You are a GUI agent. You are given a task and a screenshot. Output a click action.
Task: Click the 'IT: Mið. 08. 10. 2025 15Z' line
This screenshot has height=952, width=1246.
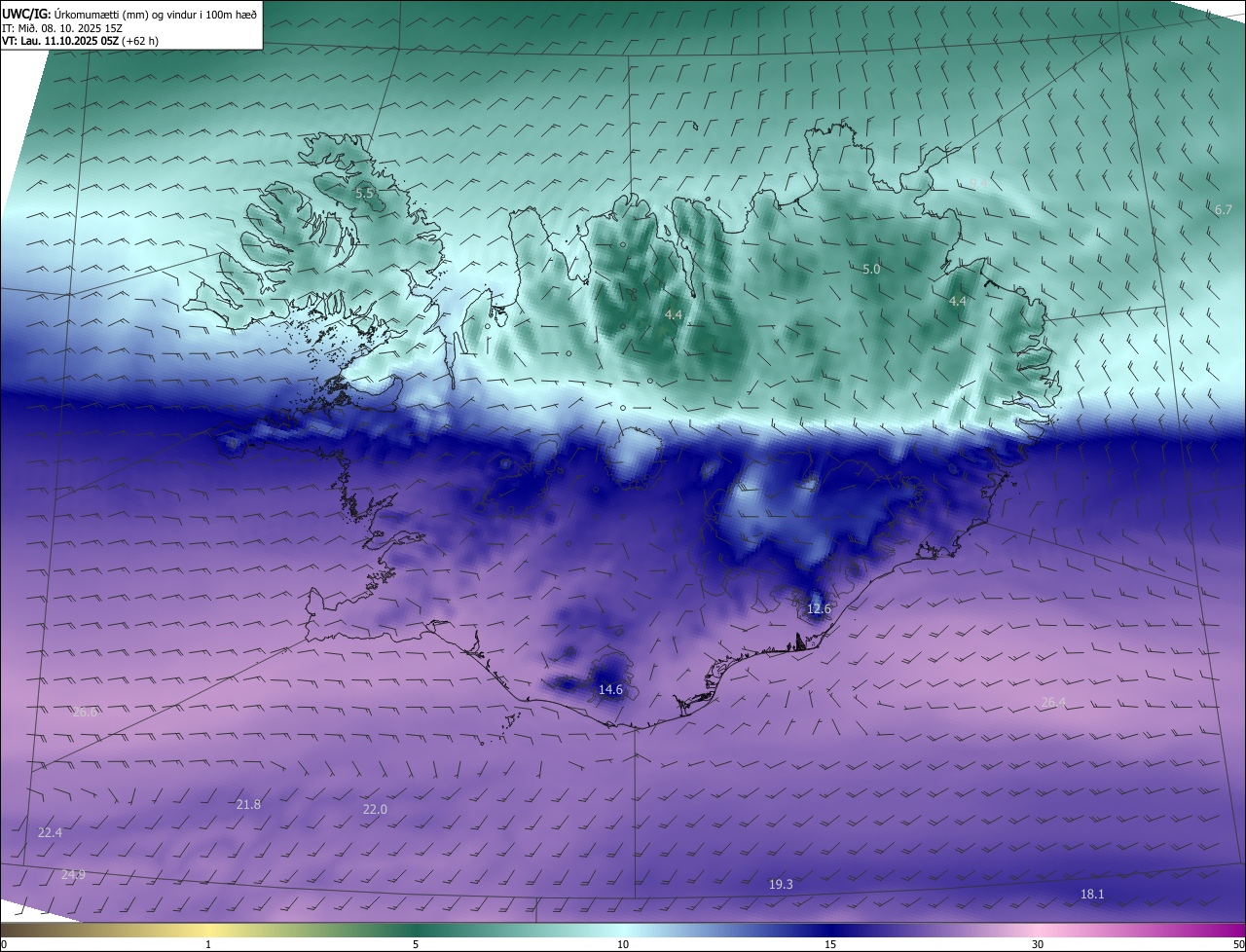(61, 27)
